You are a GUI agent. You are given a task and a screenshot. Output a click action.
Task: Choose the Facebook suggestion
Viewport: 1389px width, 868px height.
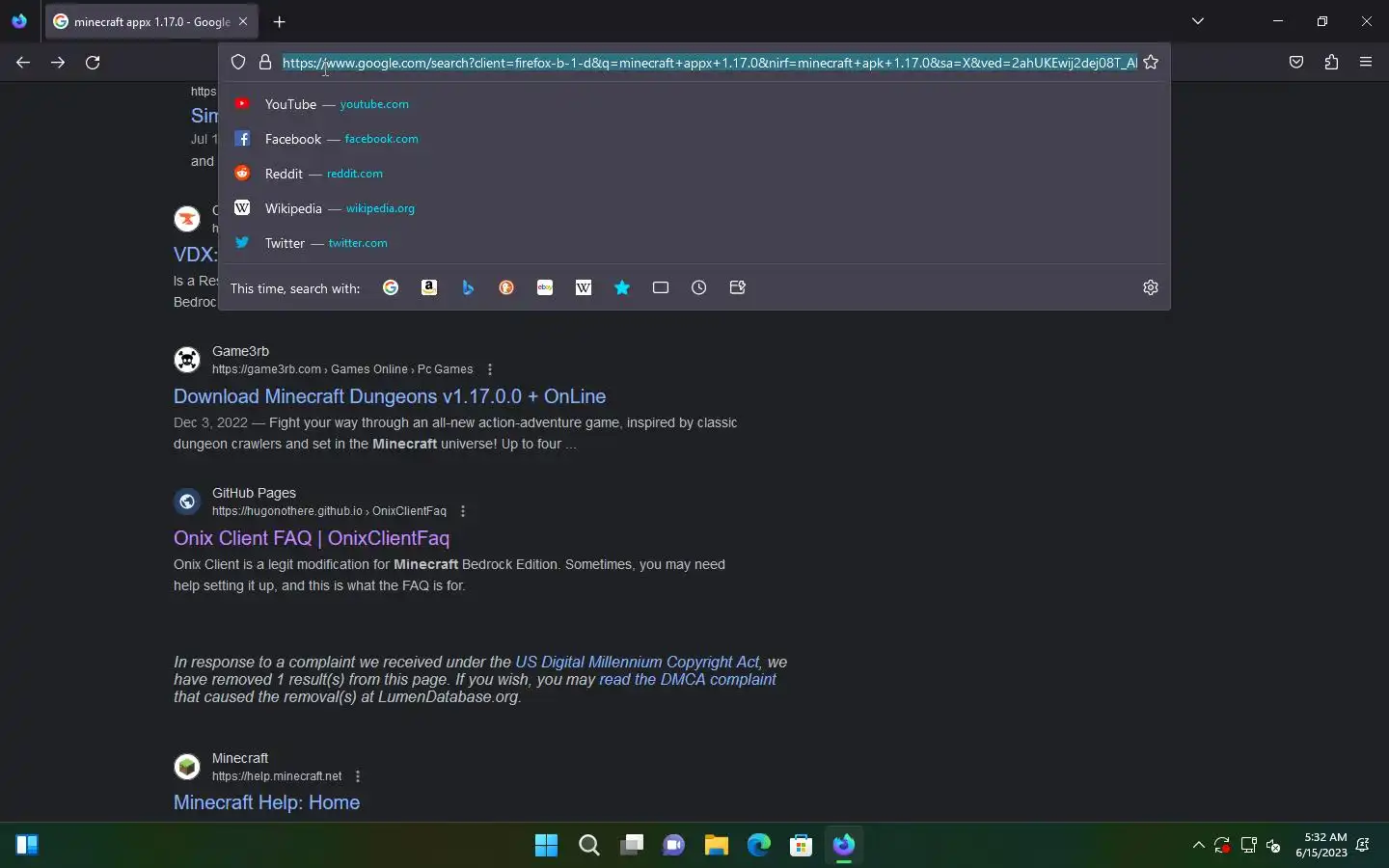coord(694,139)
